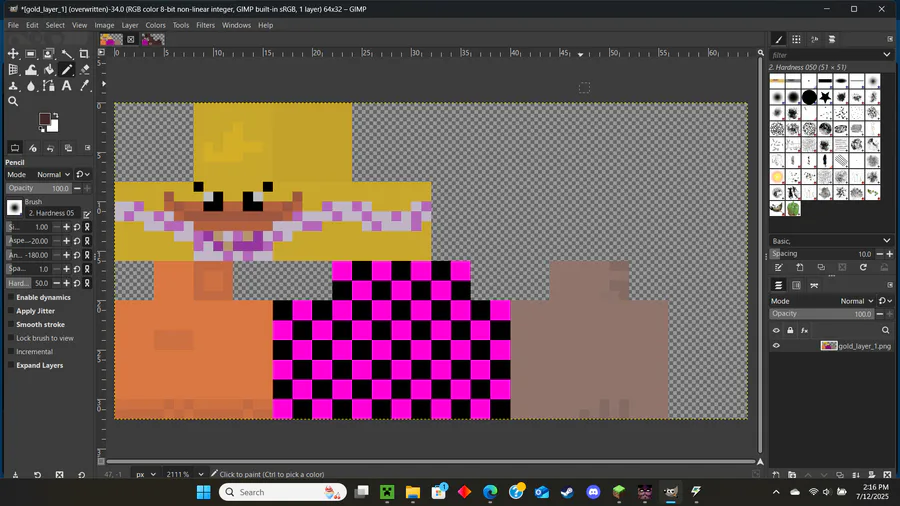
Task: Toggle Smooth stroke checkbox
Action: pyautogui.click(x=11, y=325)
